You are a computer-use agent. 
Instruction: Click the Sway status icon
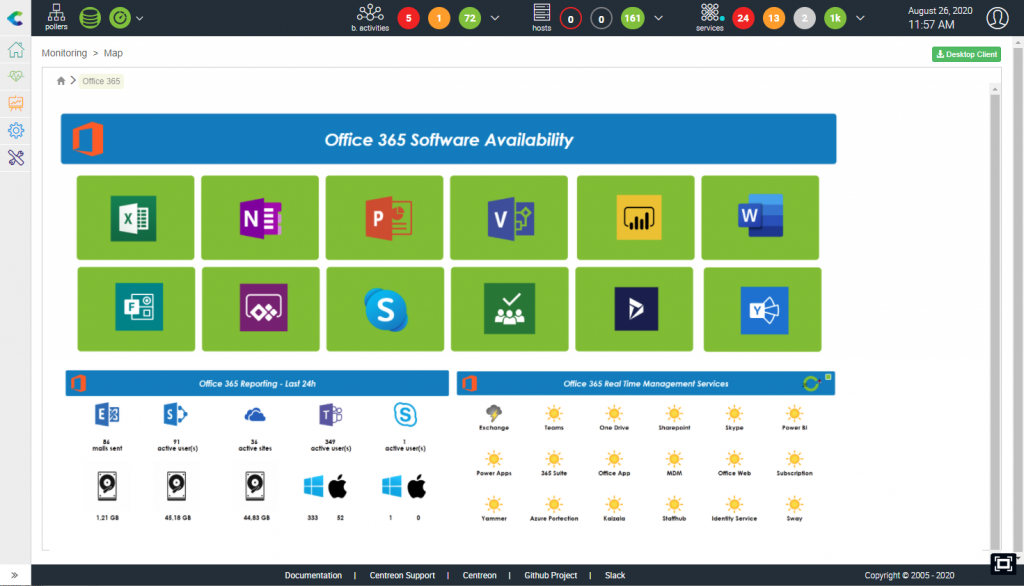coord(794,504)
